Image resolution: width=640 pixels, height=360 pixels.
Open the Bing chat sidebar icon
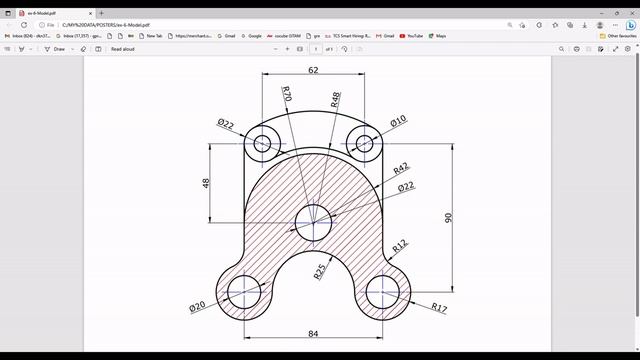coord(631,25)
